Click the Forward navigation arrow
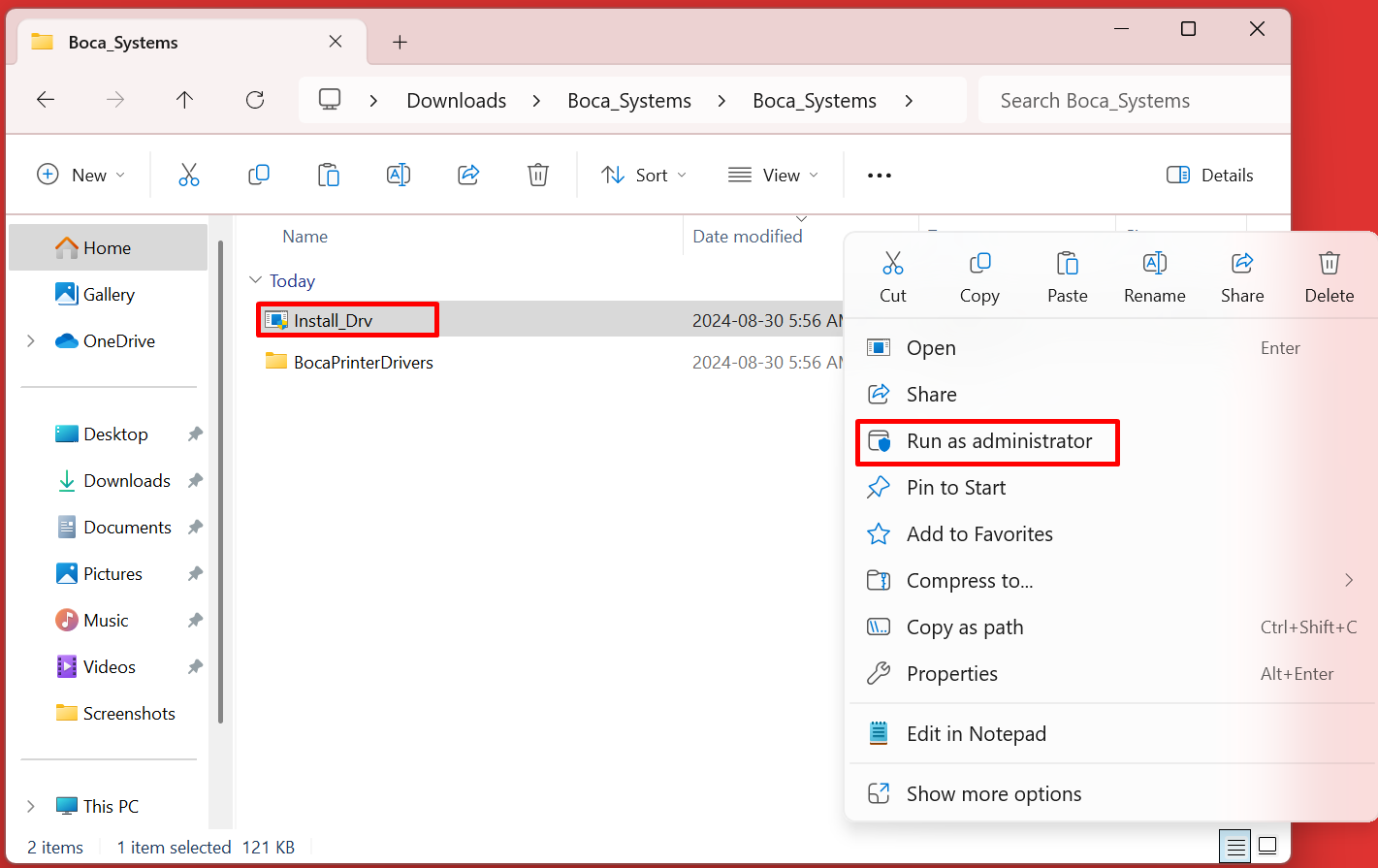The width and height of the screenshot is (1378, 868). [x=115, y=100]
